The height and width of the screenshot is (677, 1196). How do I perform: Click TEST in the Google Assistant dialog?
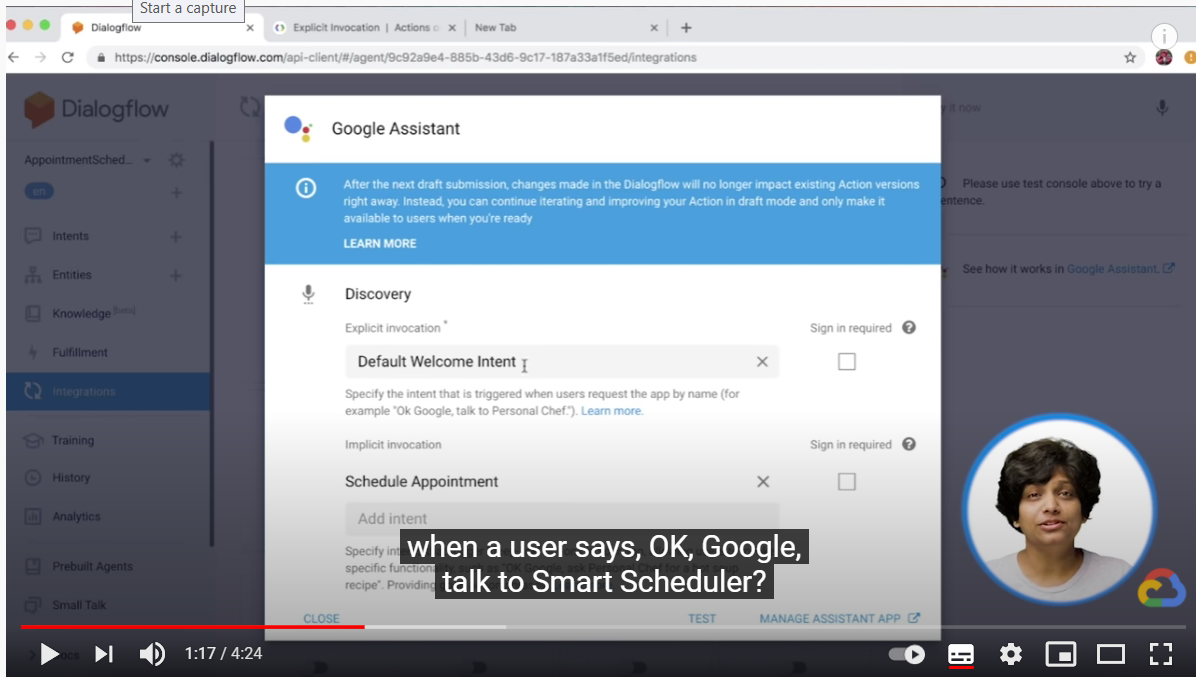(x=702, y=618)
